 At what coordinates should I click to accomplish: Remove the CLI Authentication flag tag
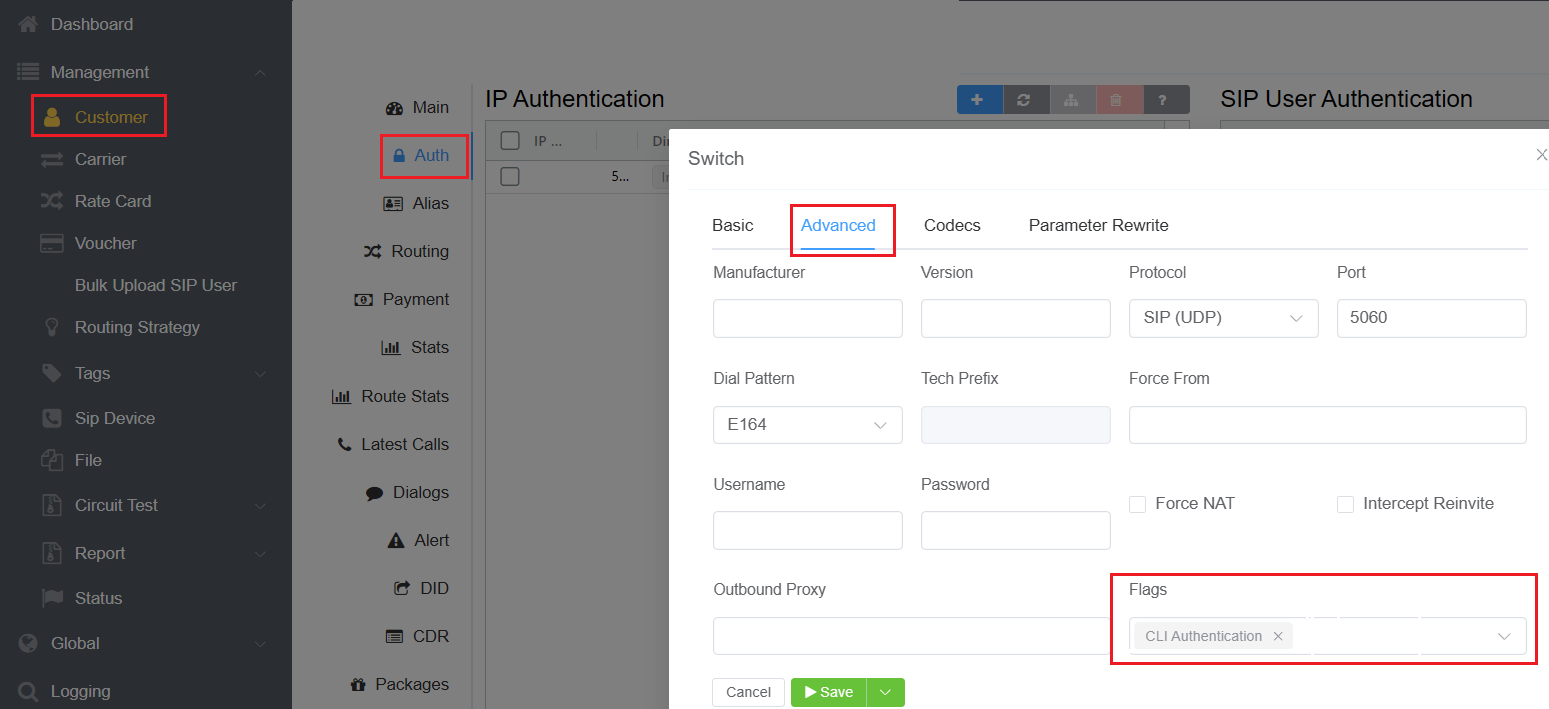[x=1278, y=636]
